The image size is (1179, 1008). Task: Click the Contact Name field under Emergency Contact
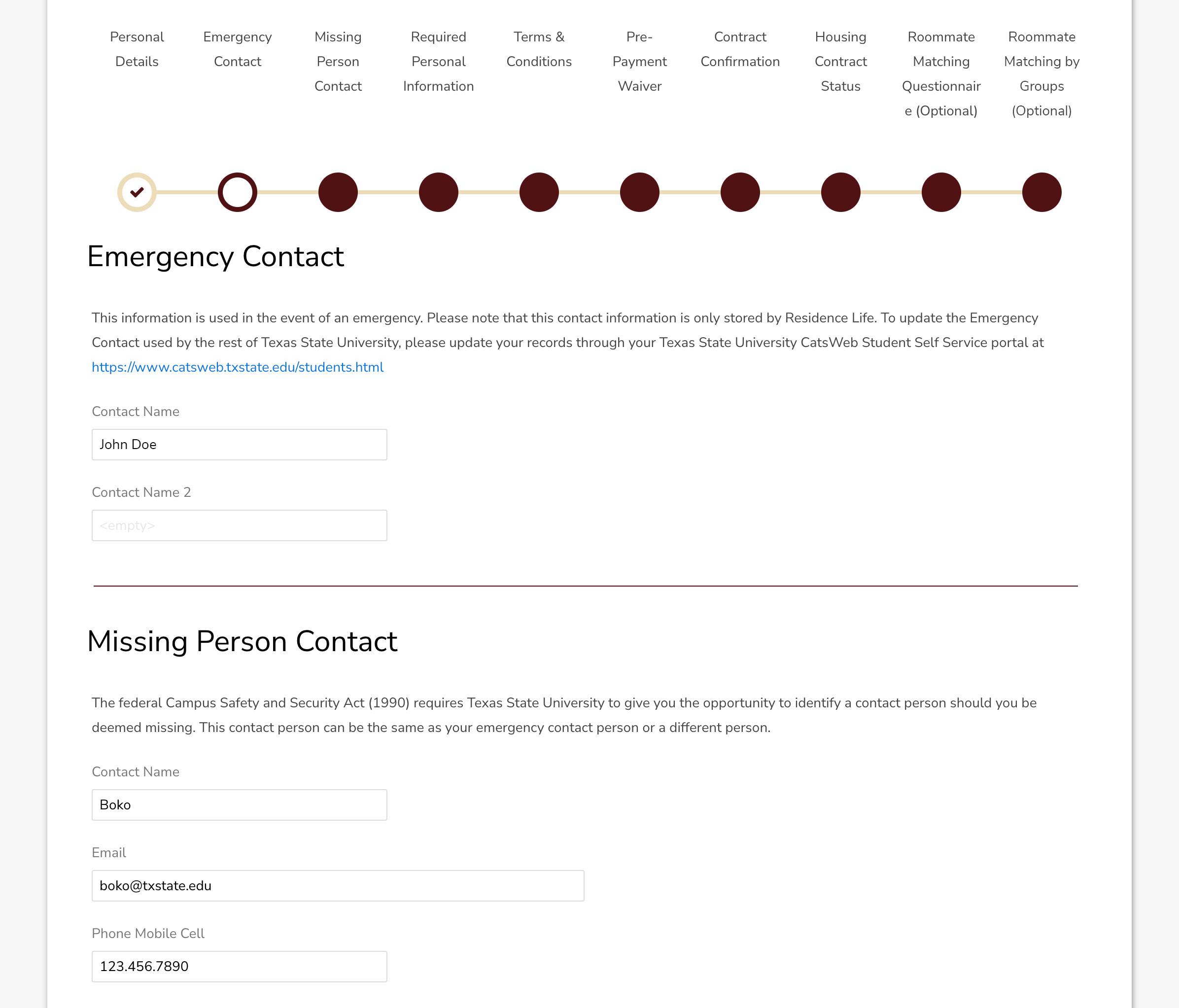click(239, 444)
